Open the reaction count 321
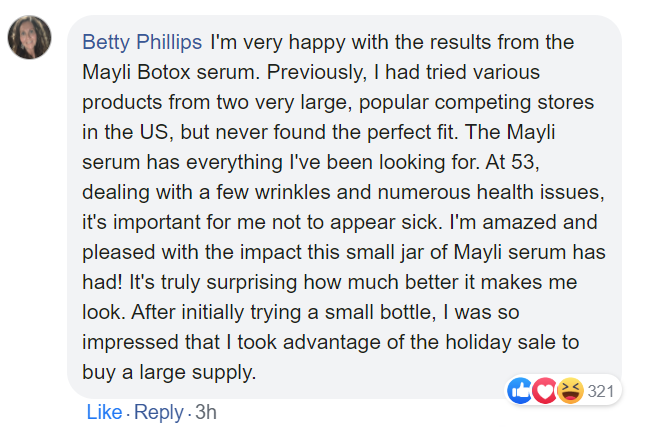 click(x=600, y=390)
